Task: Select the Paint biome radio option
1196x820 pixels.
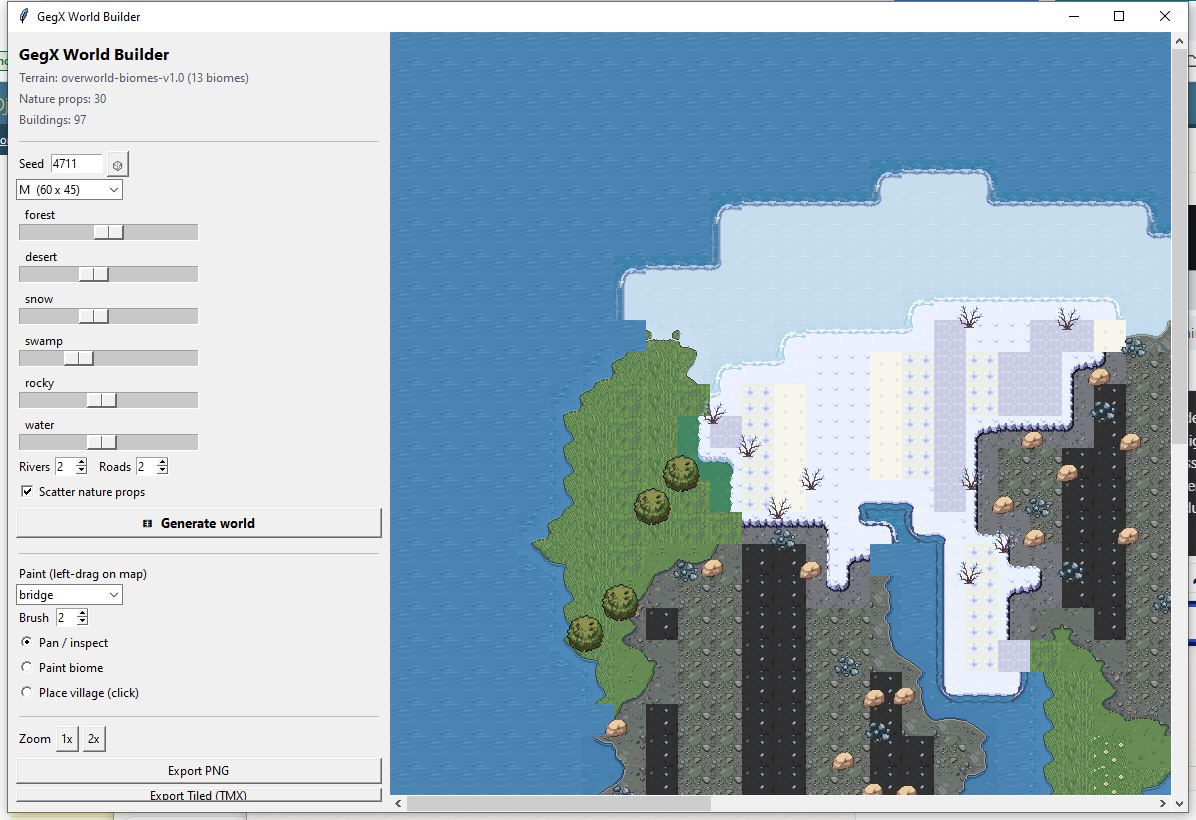Action: coord(27,667)
